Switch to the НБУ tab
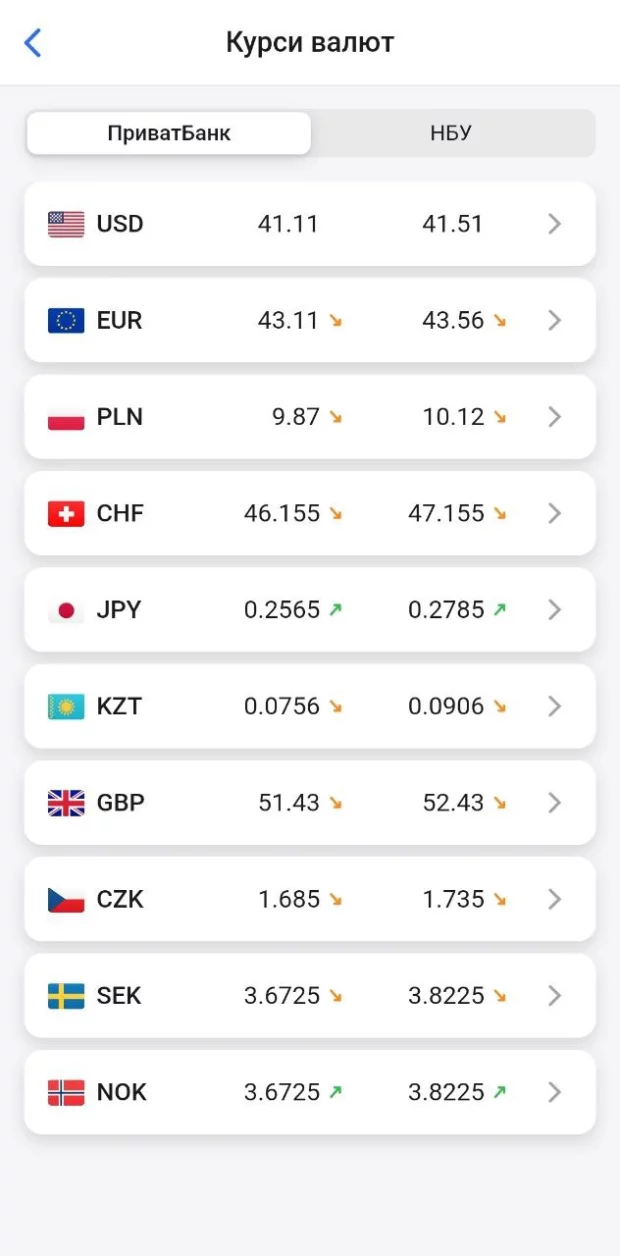Viewport: 620px width, 1256px height. coord(451,133)
